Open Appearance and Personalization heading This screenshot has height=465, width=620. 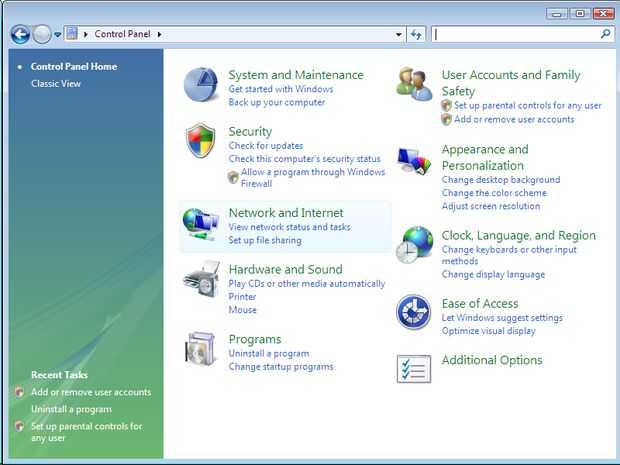click(485, 157)
